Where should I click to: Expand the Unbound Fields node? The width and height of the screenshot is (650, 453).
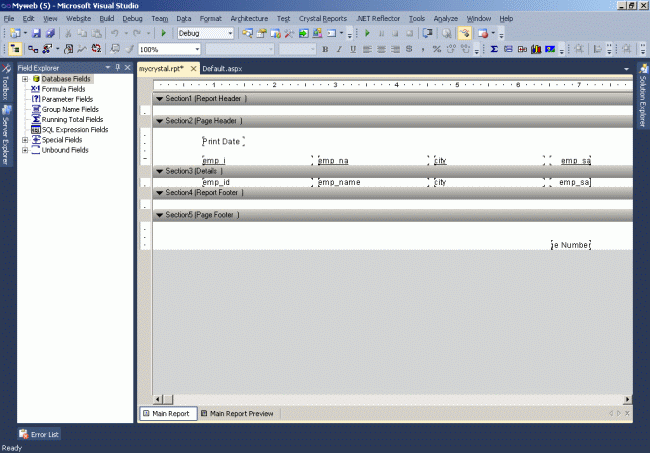click(25, 150)
